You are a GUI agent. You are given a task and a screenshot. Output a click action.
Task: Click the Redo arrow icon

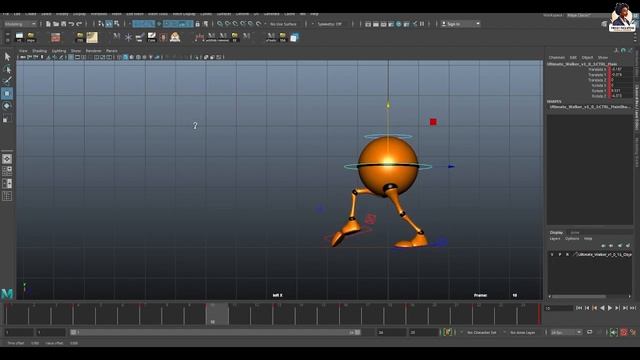[79, 24]
